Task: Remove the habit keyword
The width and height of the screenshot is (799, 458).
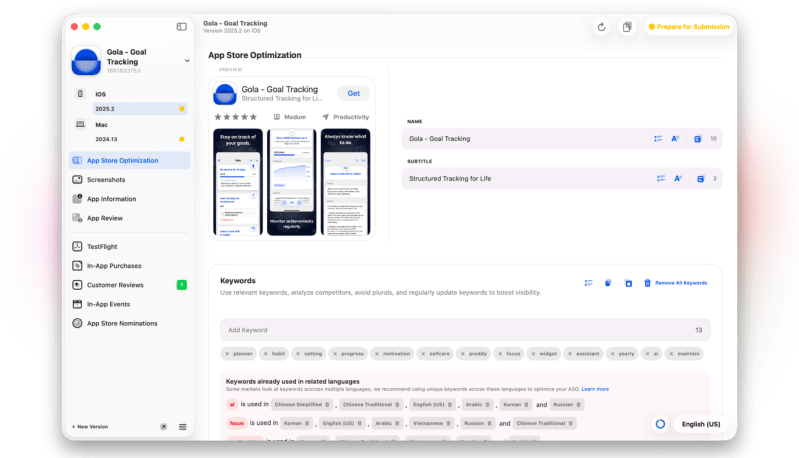Action: pos(265,354)
